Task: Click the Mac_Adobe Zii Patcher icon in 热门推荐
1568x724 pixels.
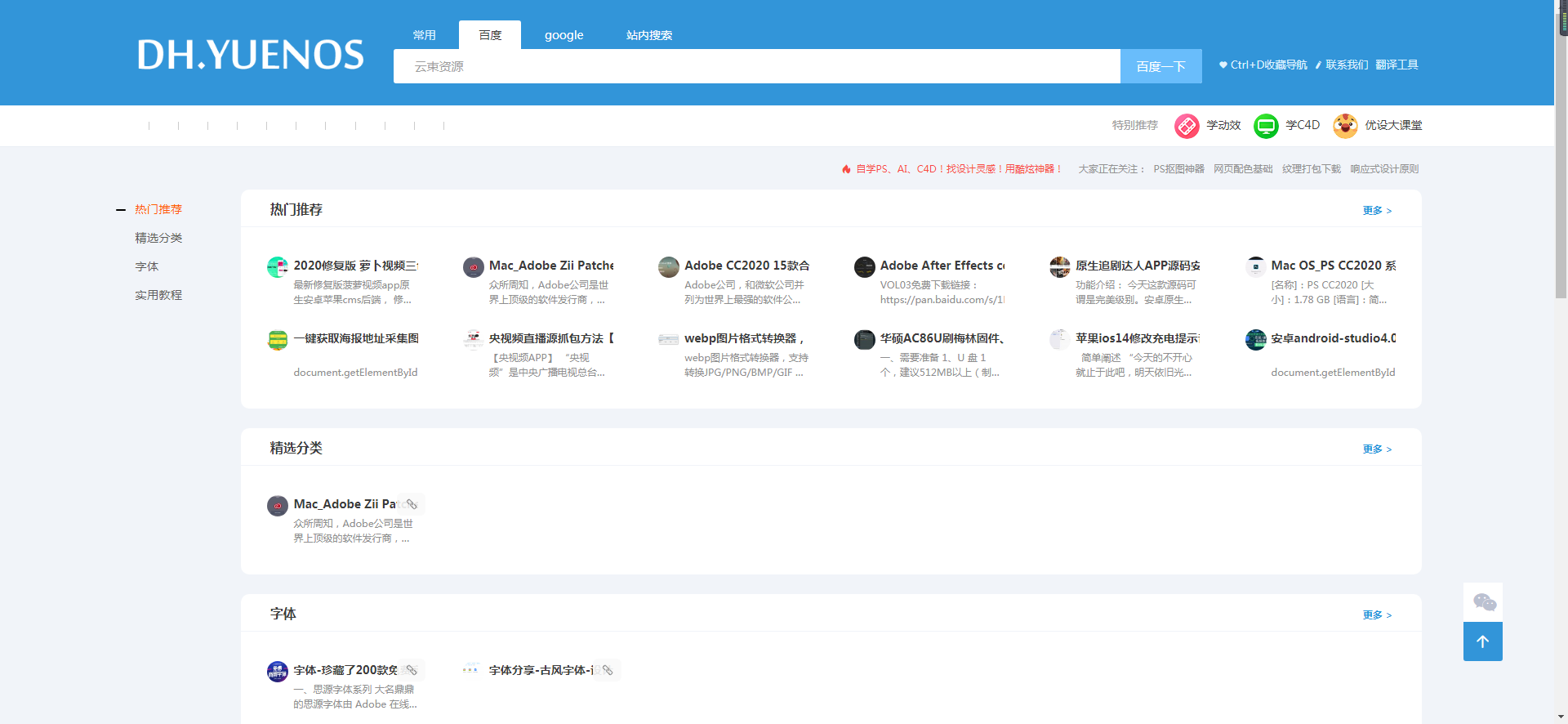Action: (x=474, y=267)
